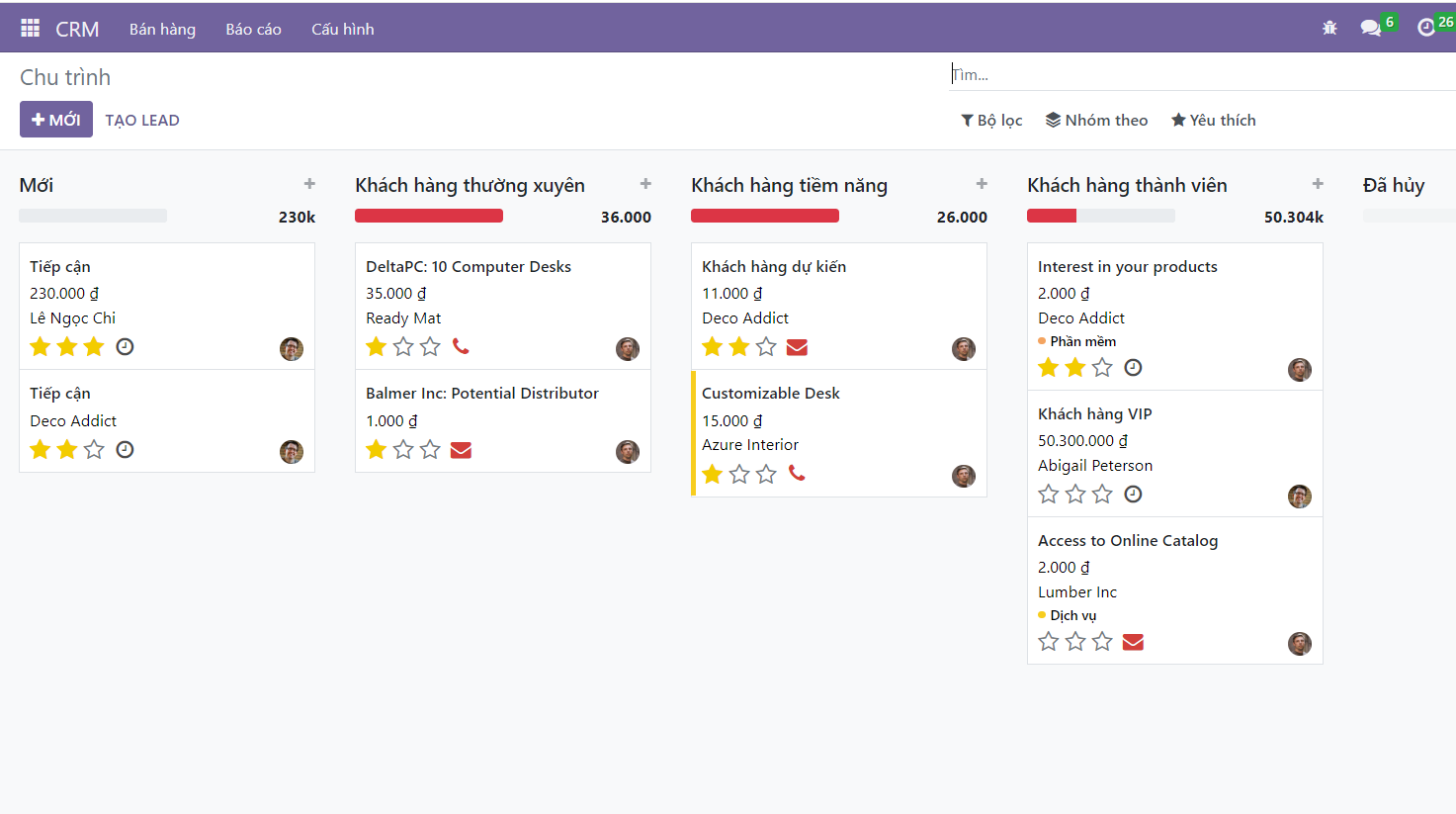Open the conversations chat bubble icon

pyautogui.click(x=1370, y=28)
